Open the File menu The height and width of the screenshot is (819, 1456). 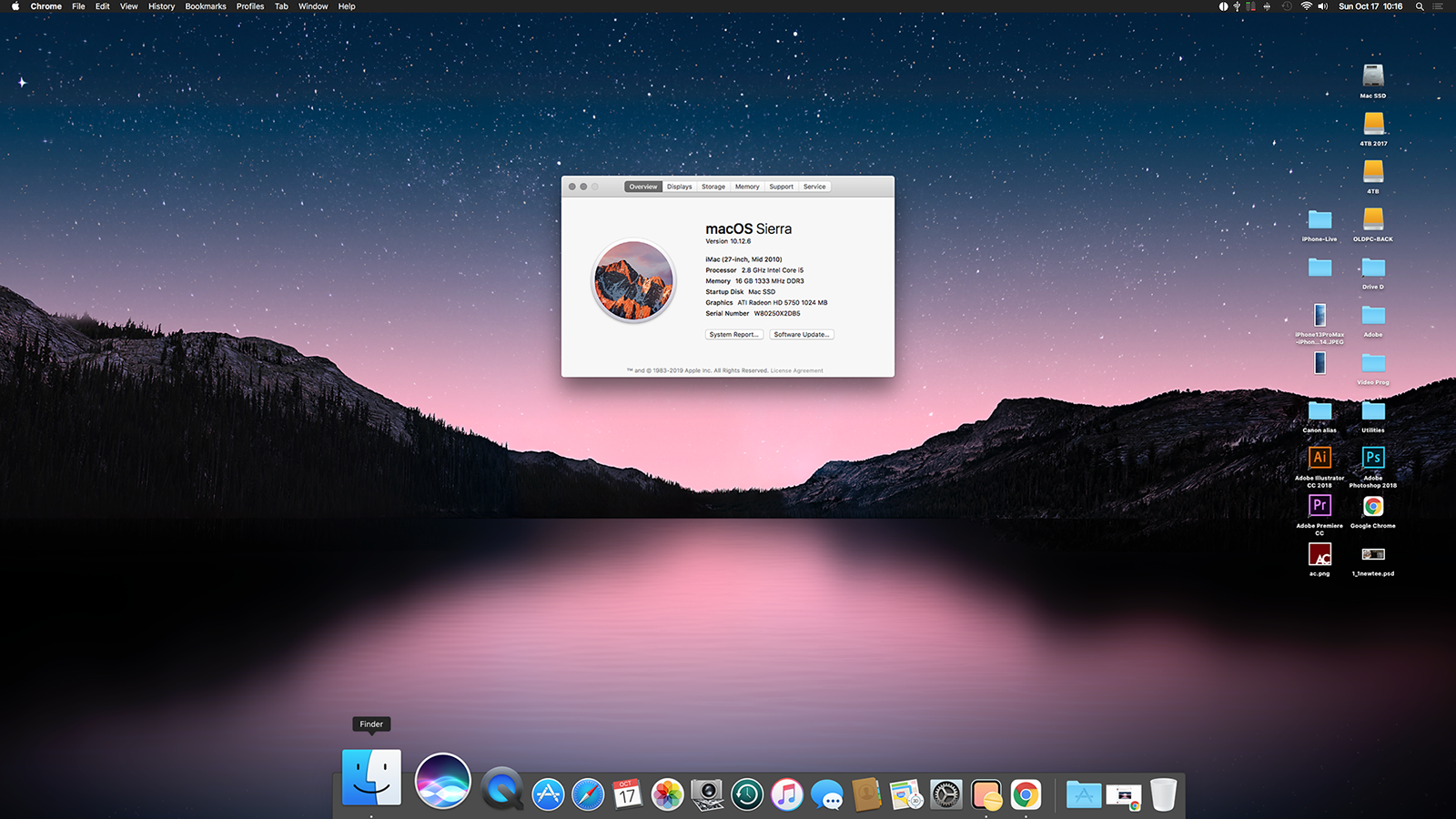pyautogui.click(x=78, y=6)
